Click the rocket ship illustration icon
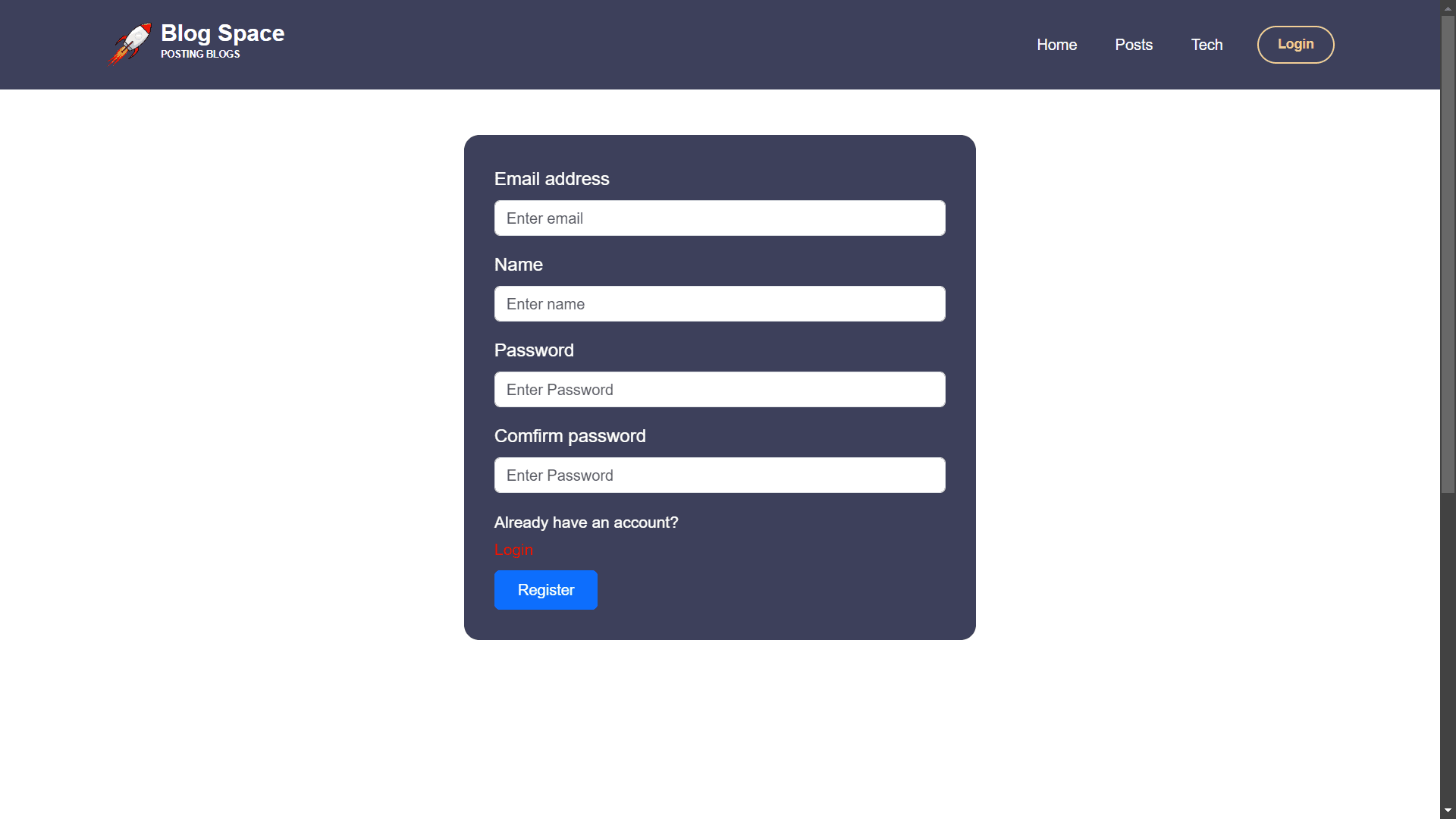Viewport: 1456px width, 819px height. coord(128,44)
